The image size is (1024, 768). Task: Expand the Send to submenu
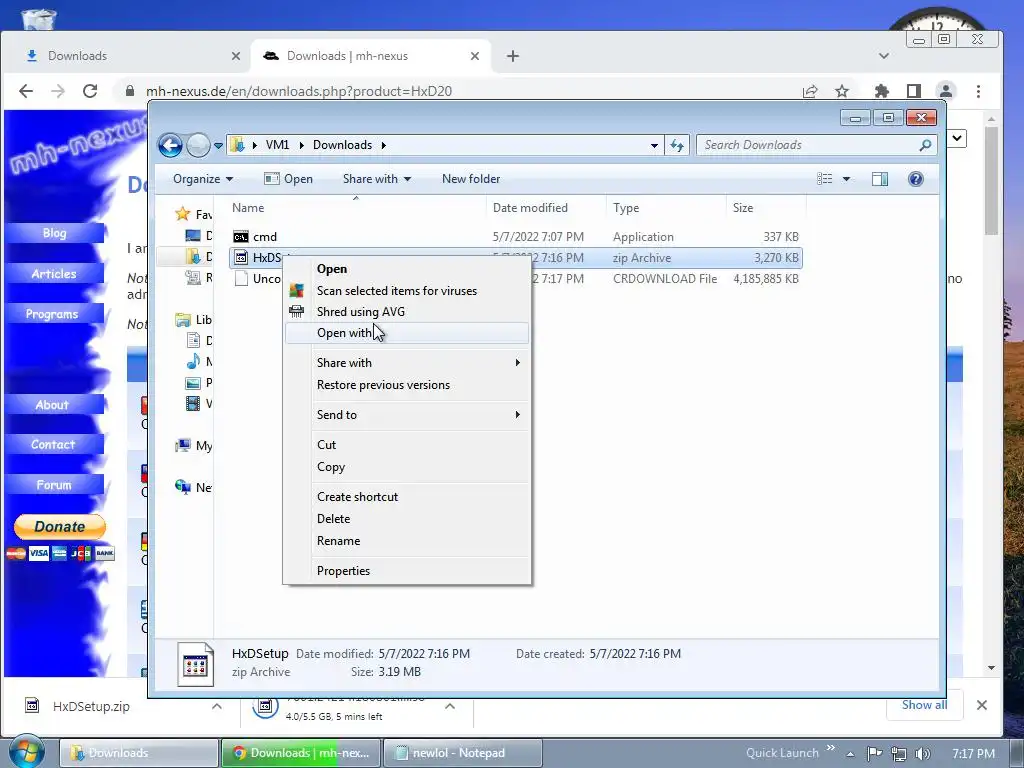[407, 415]
